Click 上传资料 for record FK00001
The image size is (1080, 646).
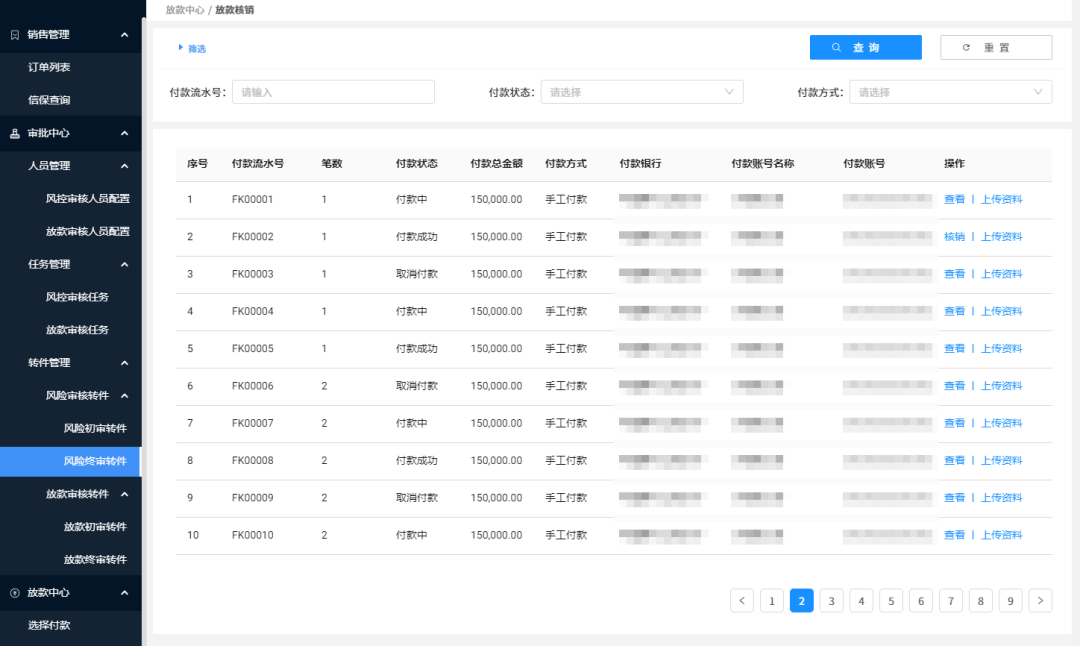click(1000, 199)
